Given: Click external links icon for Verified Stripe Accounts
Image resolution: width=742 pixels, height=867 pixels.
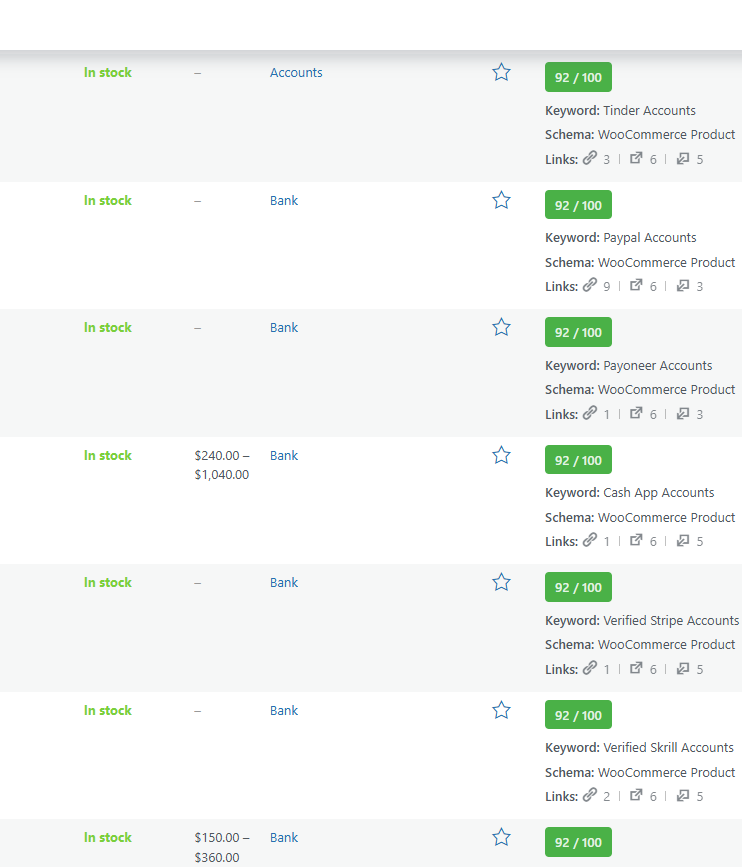Looking at the screenshot, I should pyautogui.click(x=636, y=668).
